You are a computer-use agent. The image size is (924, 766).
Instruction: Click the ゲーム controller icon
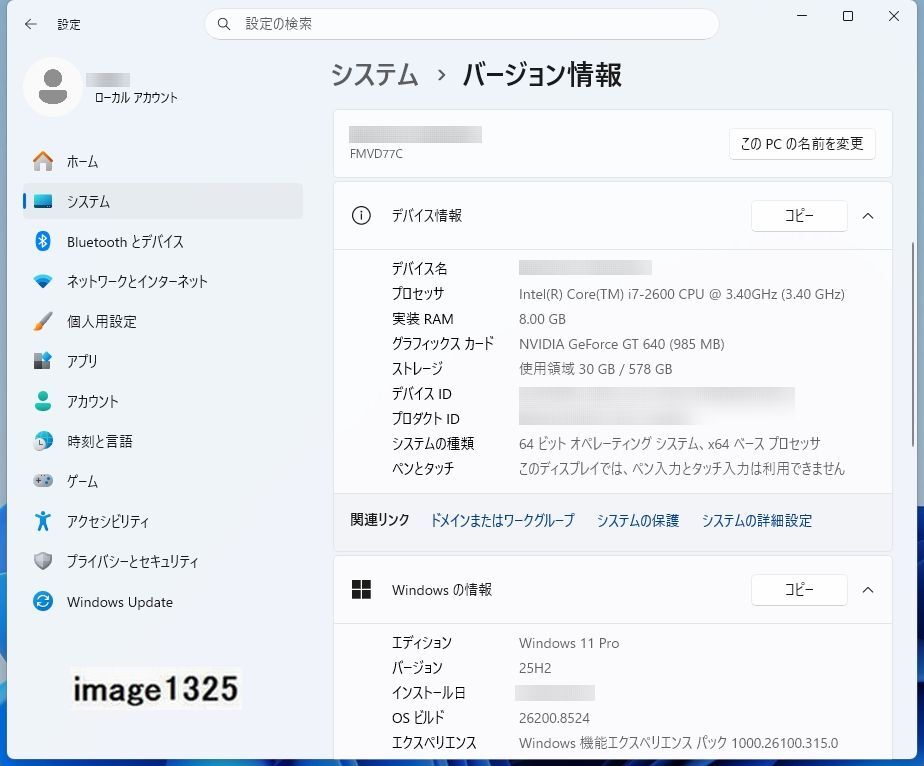click(x=43, y=481)
